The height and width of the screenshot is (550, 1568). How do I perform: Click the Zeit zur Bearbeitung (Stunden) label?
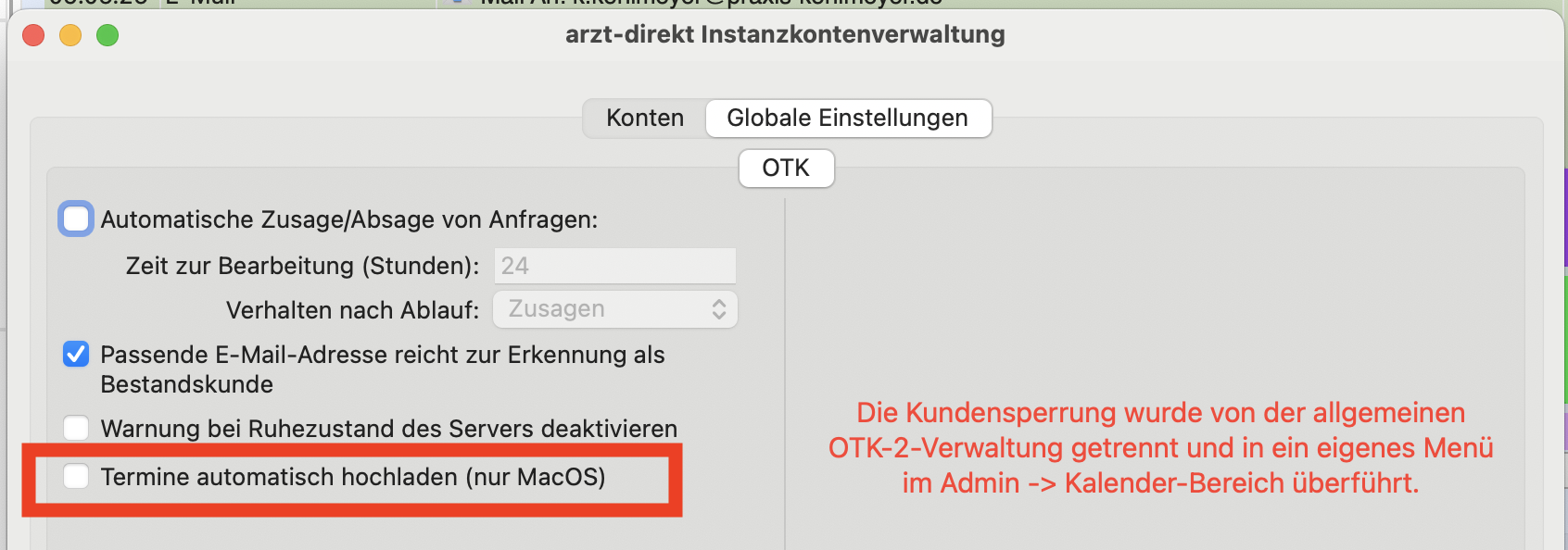303,266
